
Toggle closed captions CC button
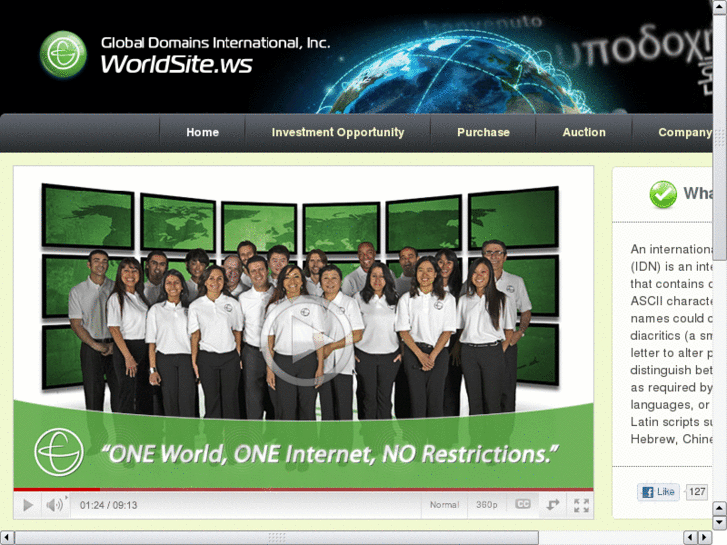[523, 504]
